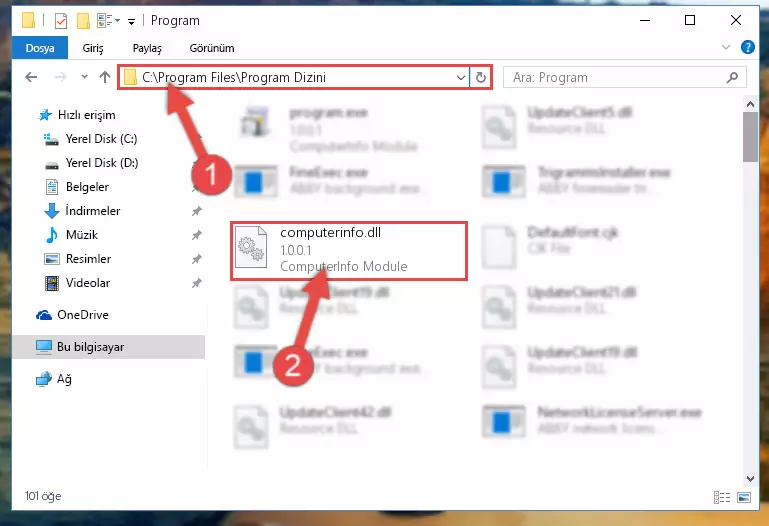Minimize the Program window
Image resolution: width=769 pixels, height=526 pixels.
(645, 20)
